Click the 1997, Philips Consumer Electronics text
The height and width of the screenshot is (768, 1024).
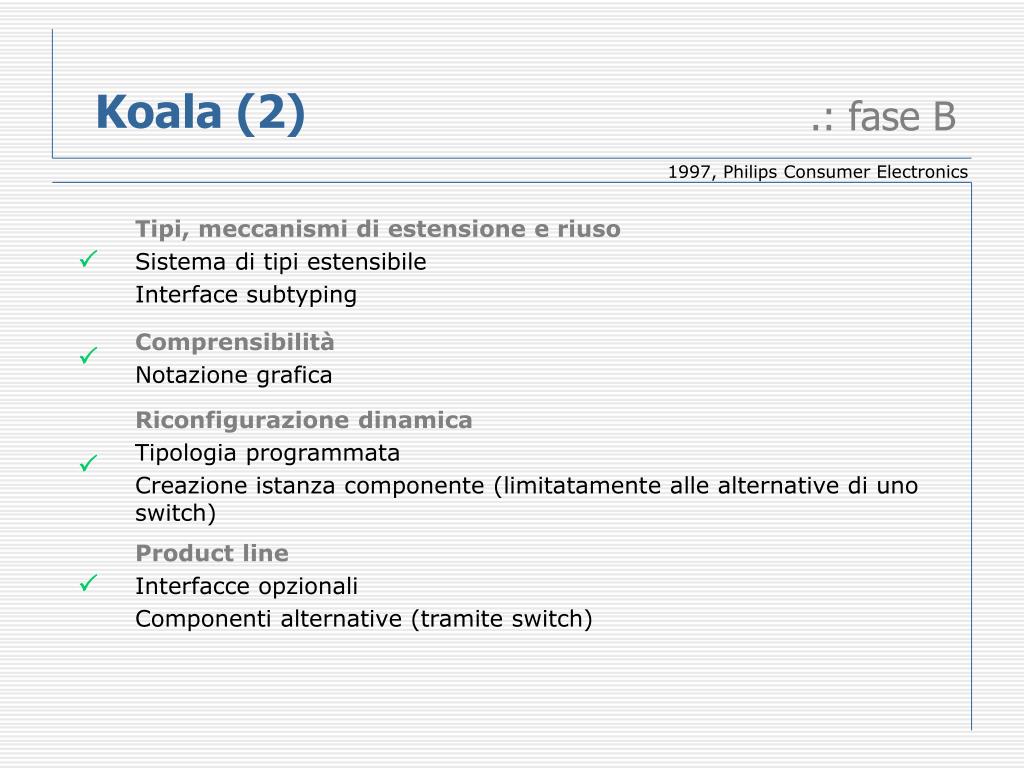point(818,172)
